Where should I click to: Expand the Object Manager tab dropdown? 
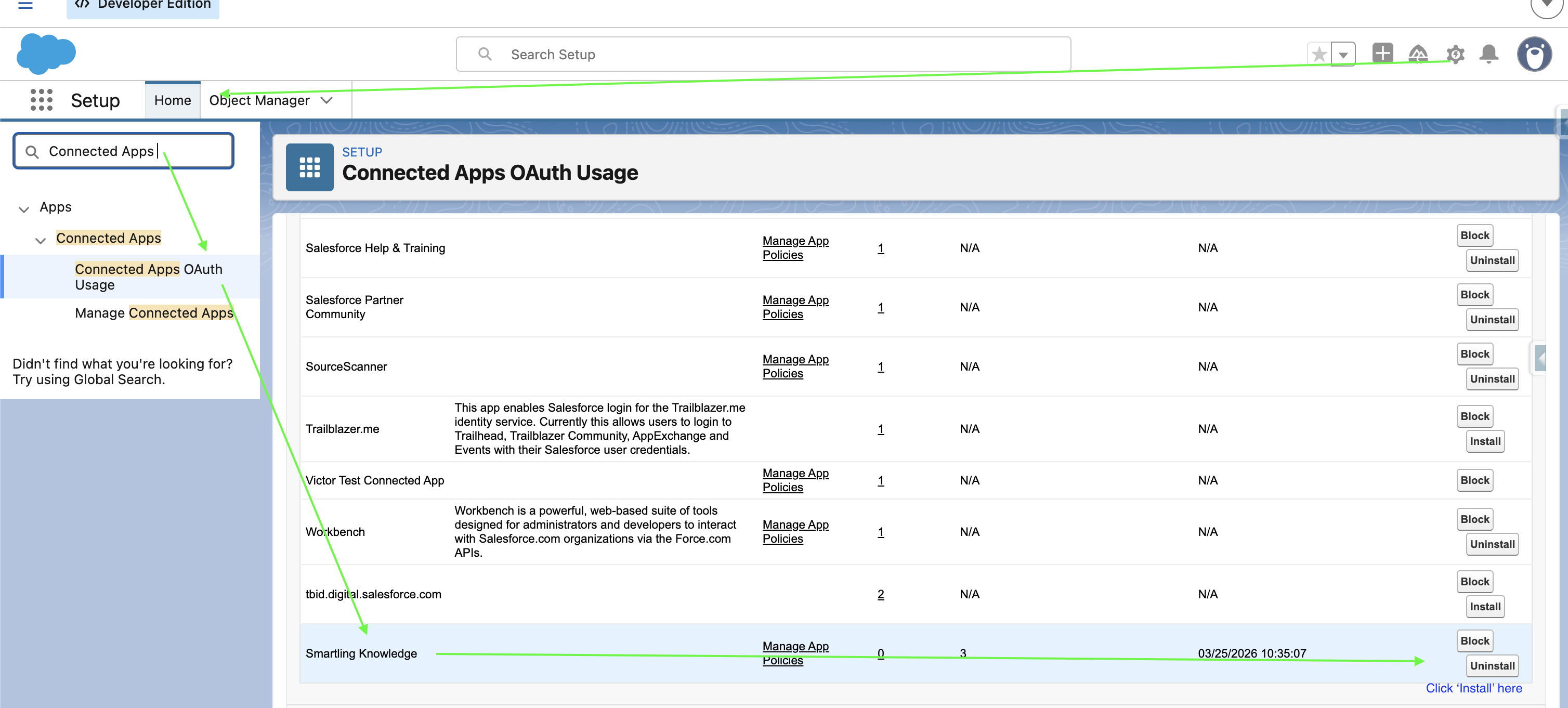[x=327, y=100]
